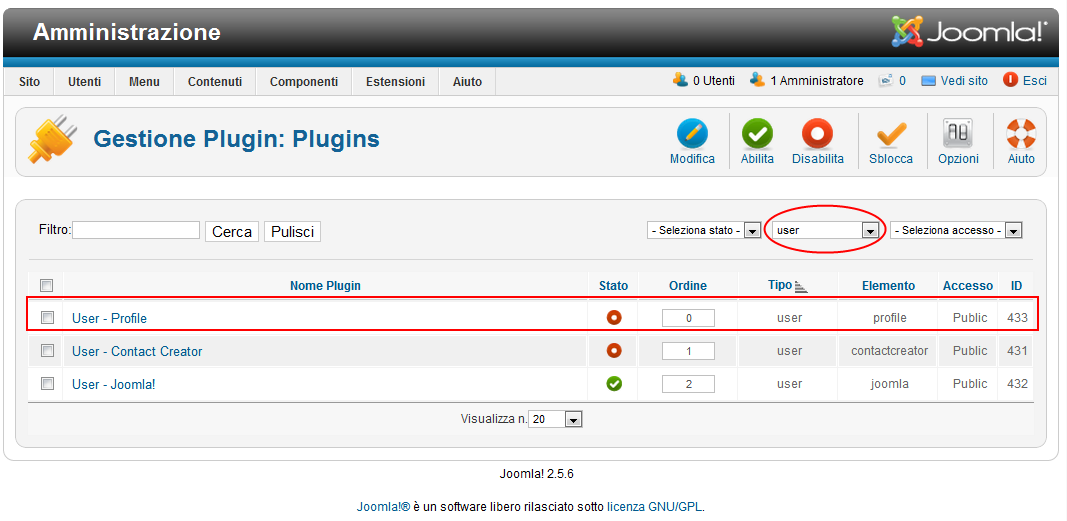1067x521 pixels.
Task: Open the Seleziona stato dropdown
Action: tap(704, 231)
